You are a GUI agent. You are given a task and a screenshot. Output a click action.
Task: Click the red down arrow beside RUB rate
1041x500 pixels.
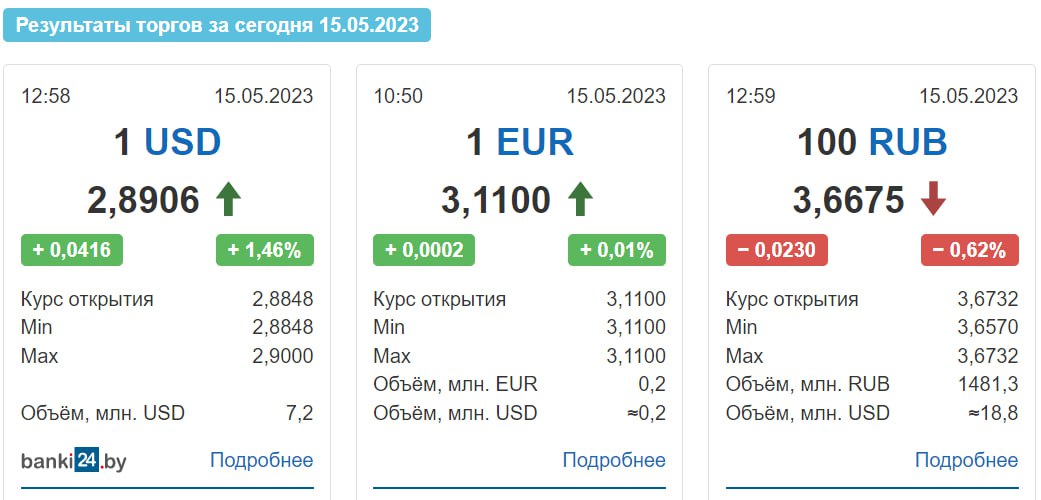coord(933,199)
